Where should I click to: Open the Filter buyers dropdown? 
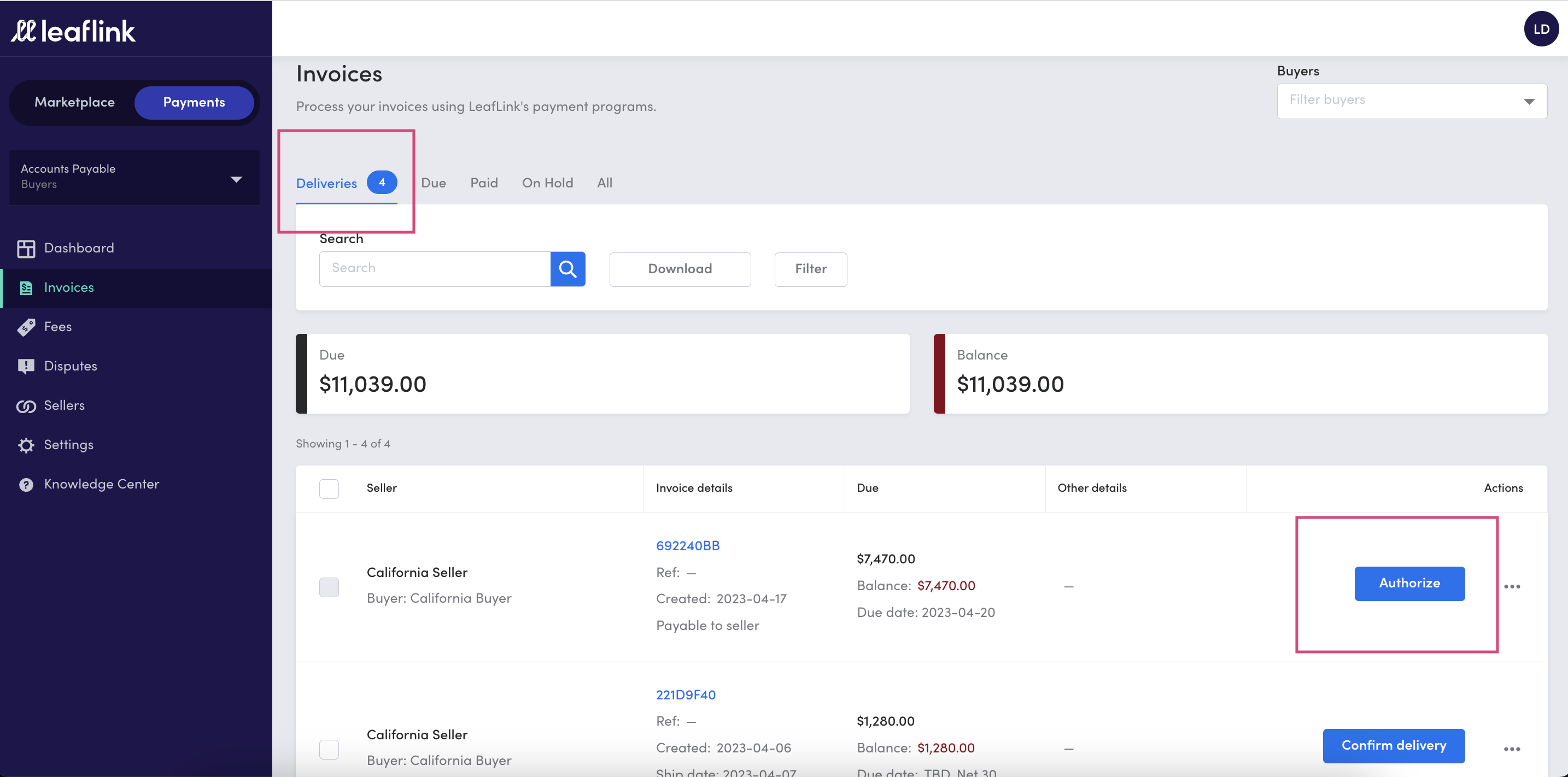click(x=1412, y=101)
